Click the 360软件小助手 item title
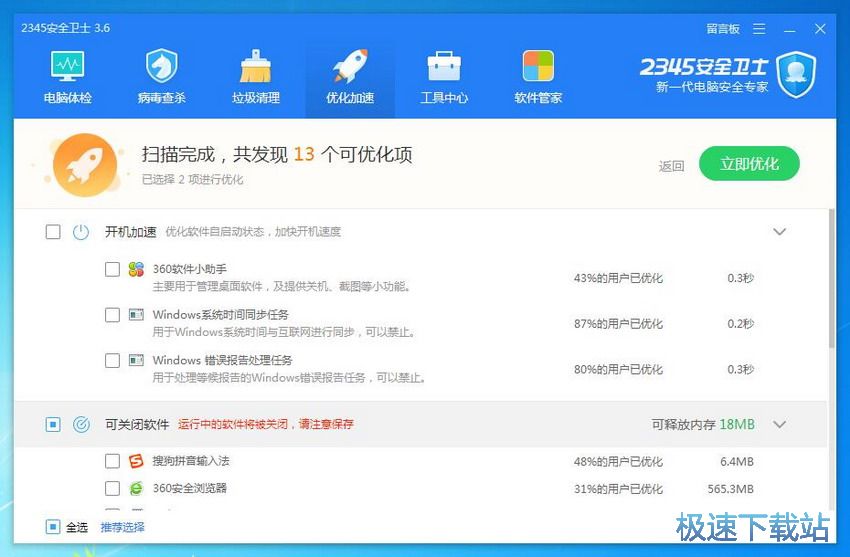This screenshot has width=850, height=557. click(190, 269)
